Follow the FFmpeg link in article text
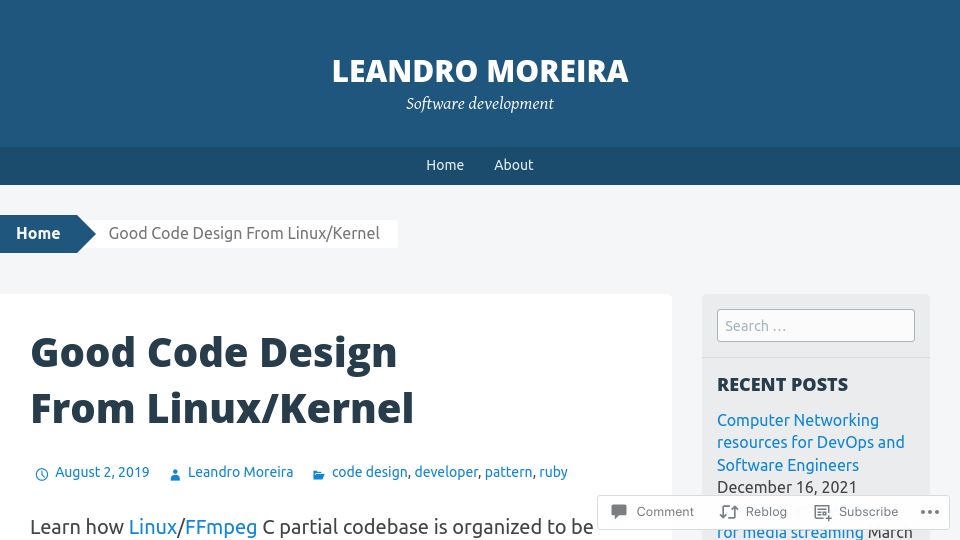 point(221,527)
